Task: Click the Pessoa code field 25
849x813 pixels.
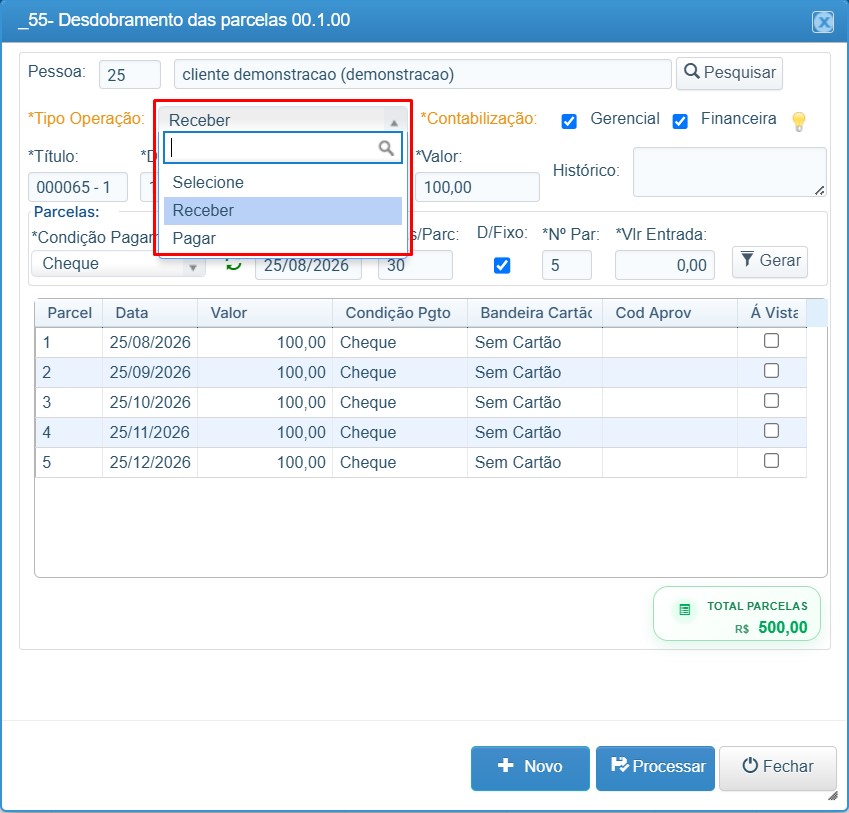Action: 130,75
